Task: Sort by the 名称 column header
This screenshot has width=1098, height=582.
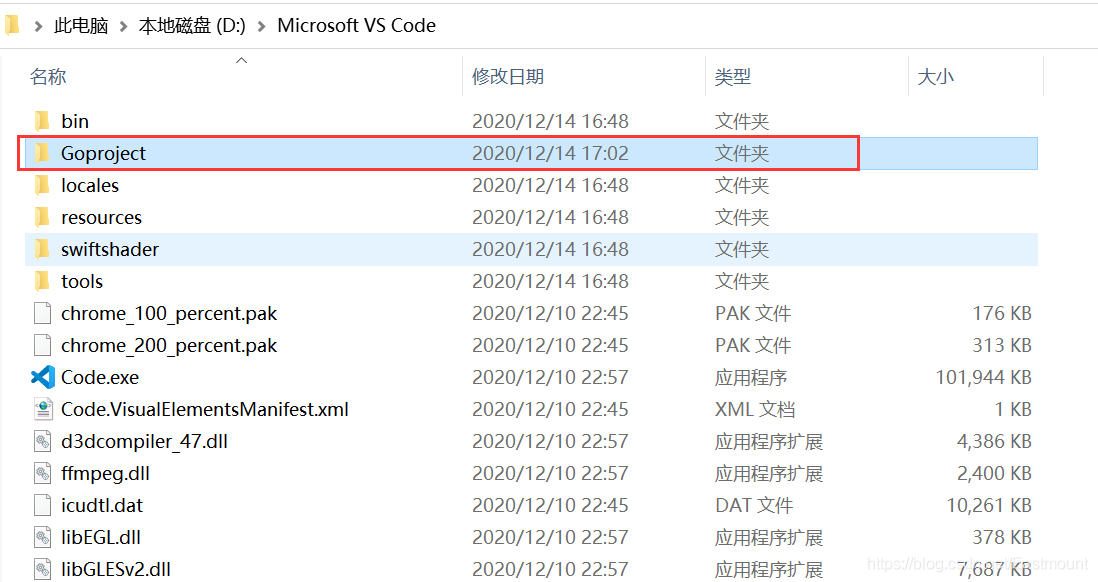Action: click(x=48, y=76)
